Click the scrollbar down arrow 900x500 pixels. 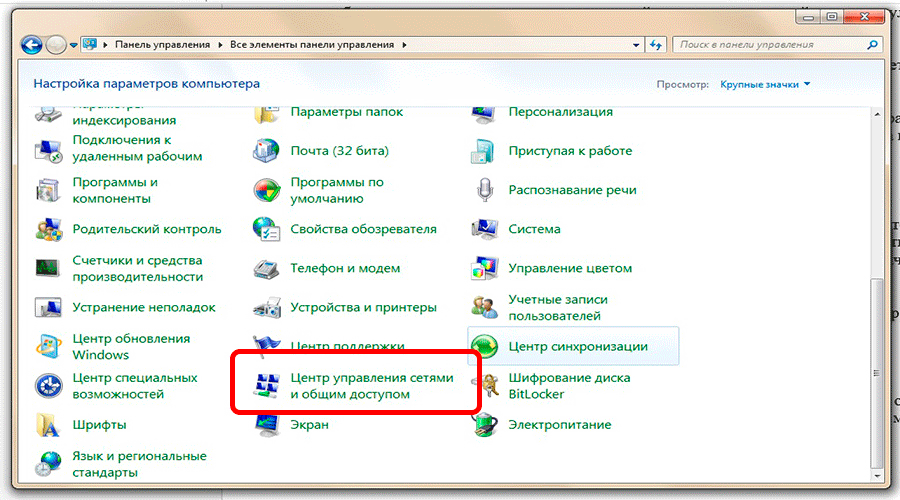(876, 476)
